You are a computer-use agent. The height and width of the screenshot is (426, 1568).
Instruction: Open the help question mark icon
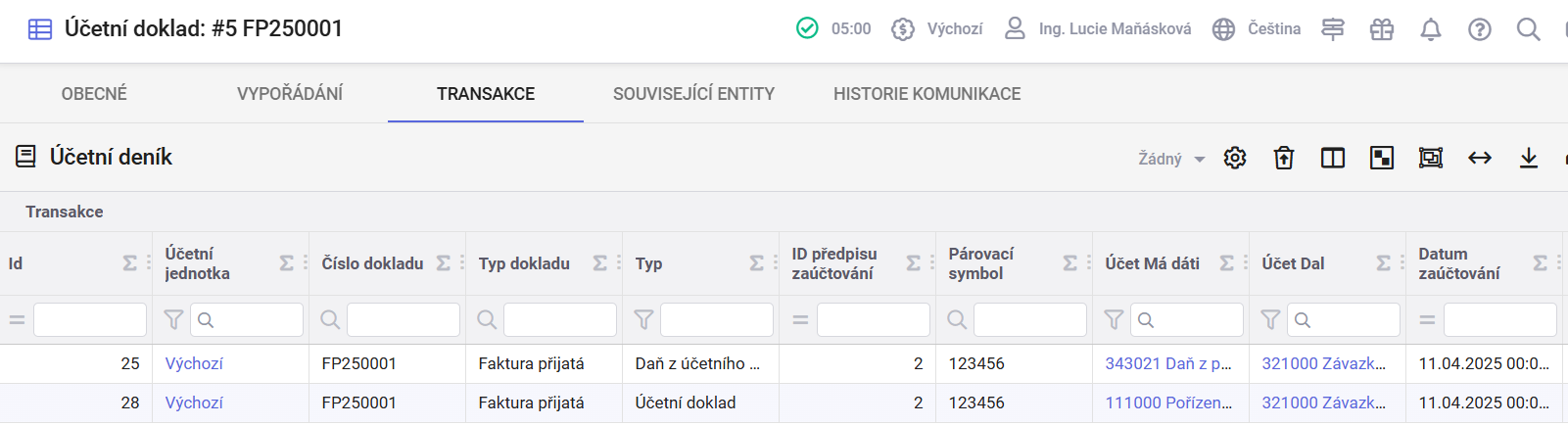click(1480, 29)
